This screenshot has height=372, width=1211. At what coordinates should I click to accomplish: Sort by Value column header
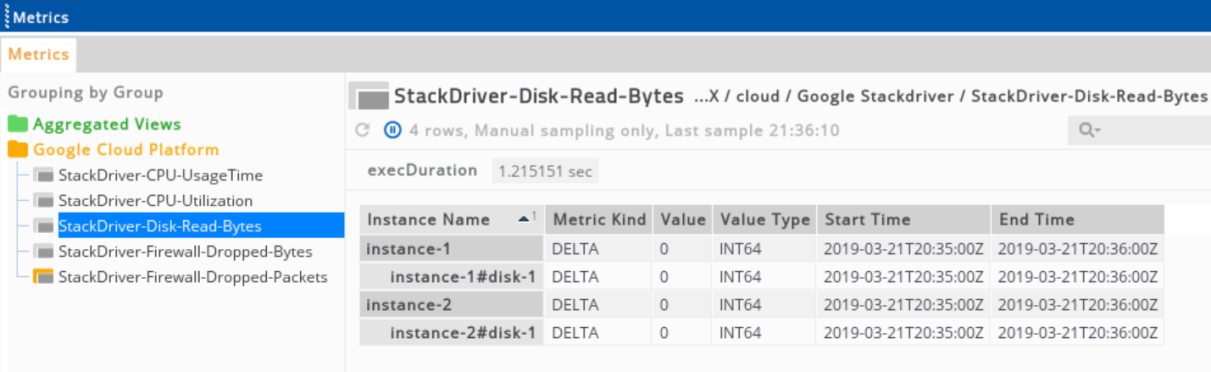(x=682, y=220)
